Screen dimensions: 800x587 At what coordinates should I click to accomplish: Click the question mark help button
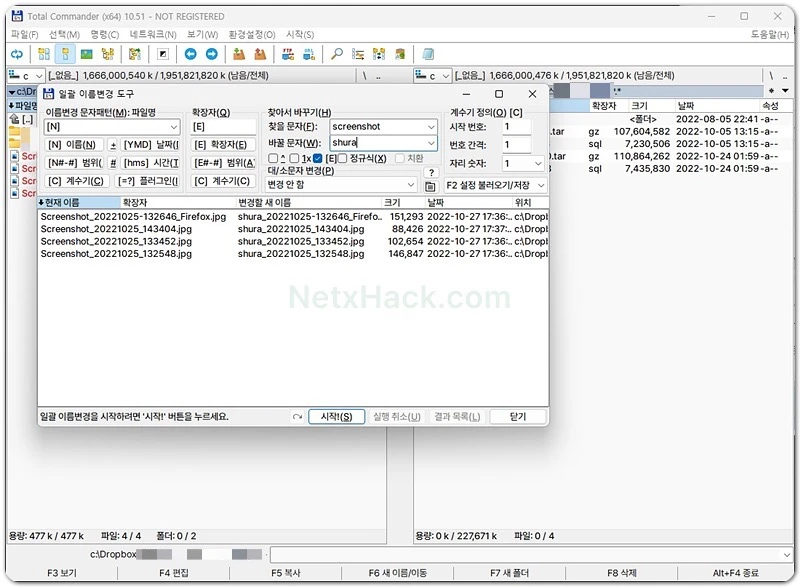tap(431, 172)
